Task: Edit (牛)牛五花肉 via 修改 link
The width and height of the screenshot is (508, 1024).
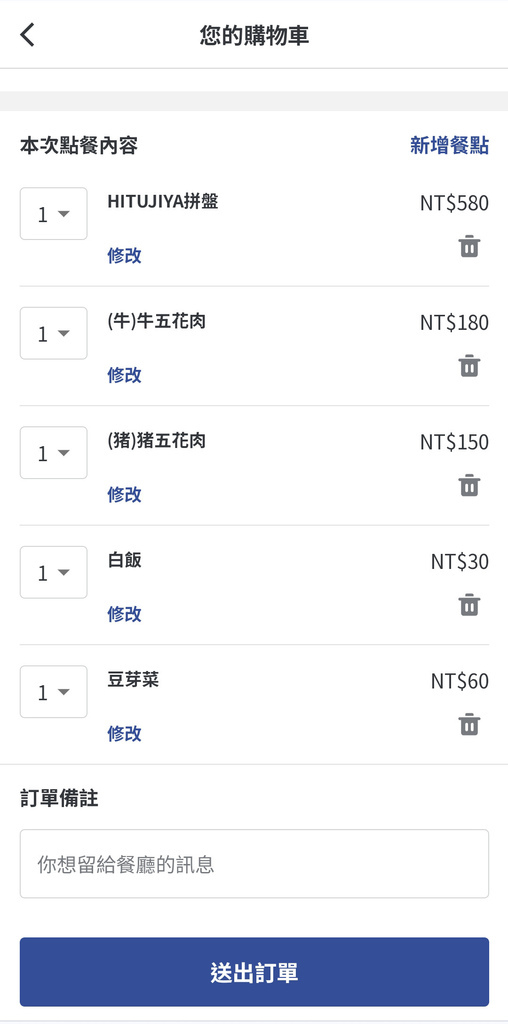Action: click(124, 375)
